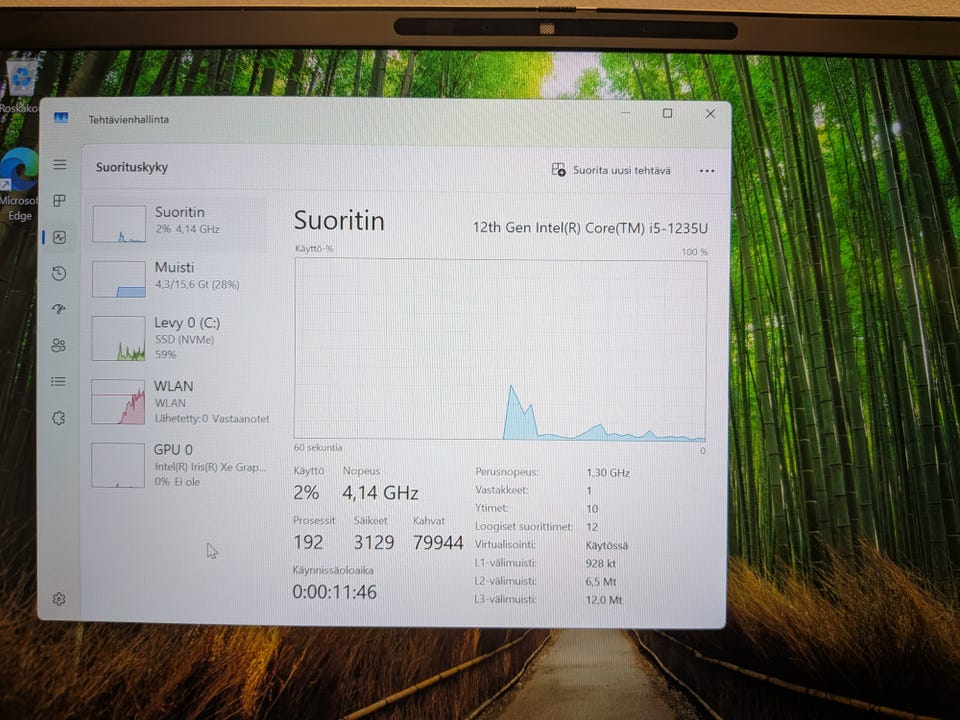The width and height of the screenshot is (960, 720).
Task: Click the Task Manager app icon in title bar
Action: point(61,118)
